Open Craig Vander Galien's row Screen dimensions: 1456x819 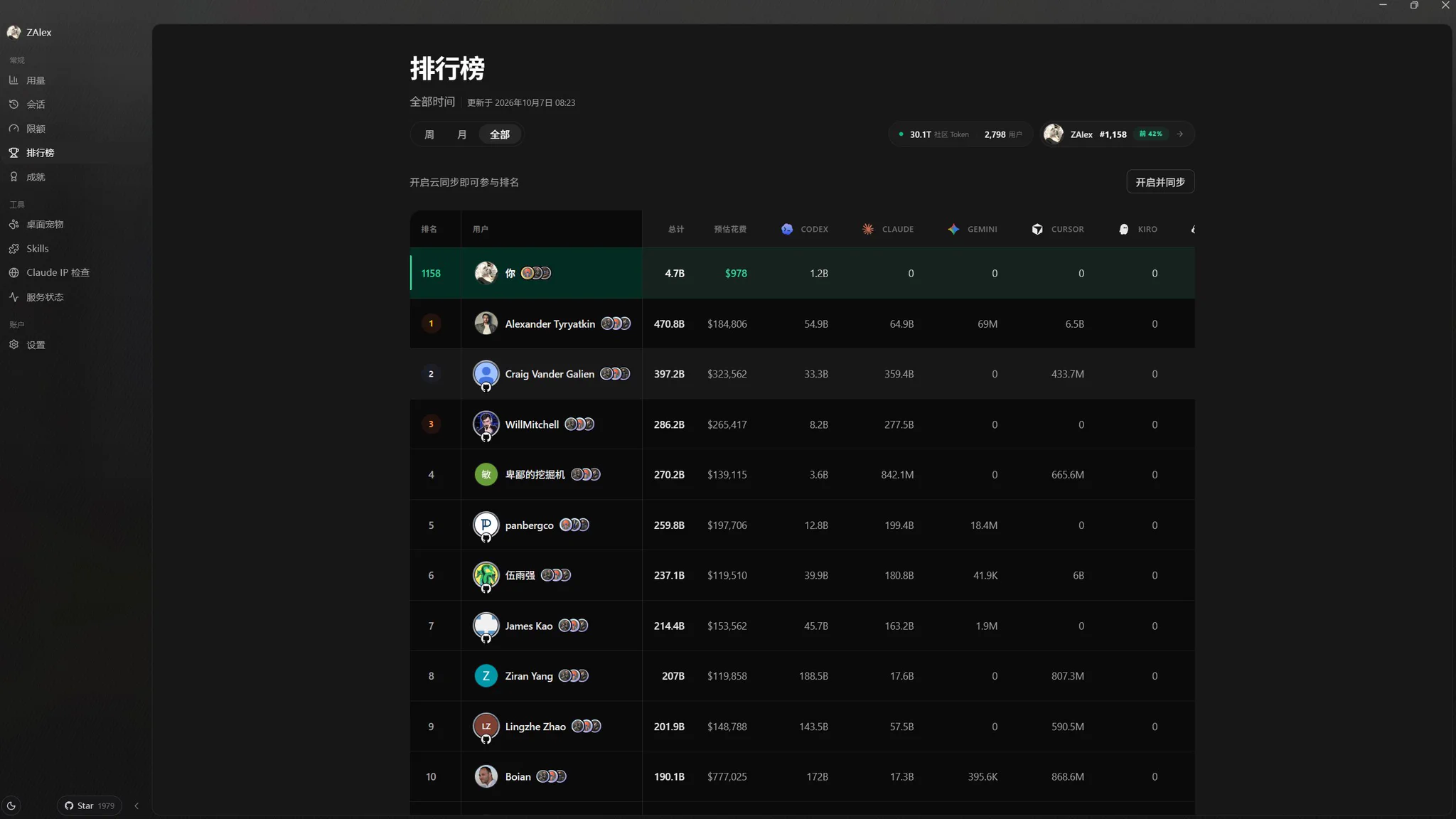(802, 374)
